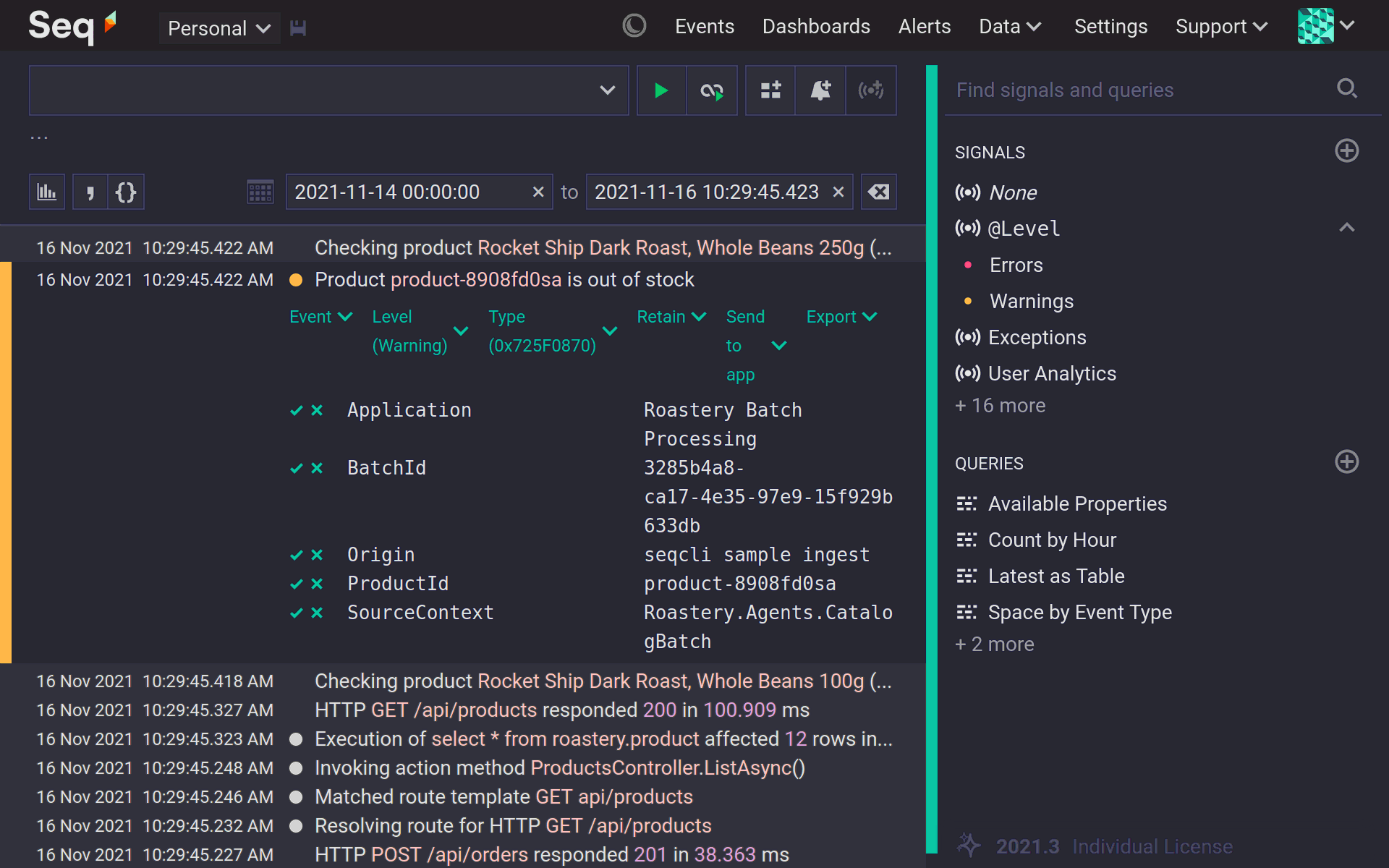Image resolution: width=1389 pixels, height=868 pixels.
Task: Create alert with bell plus icon
Action: (820, 90)
